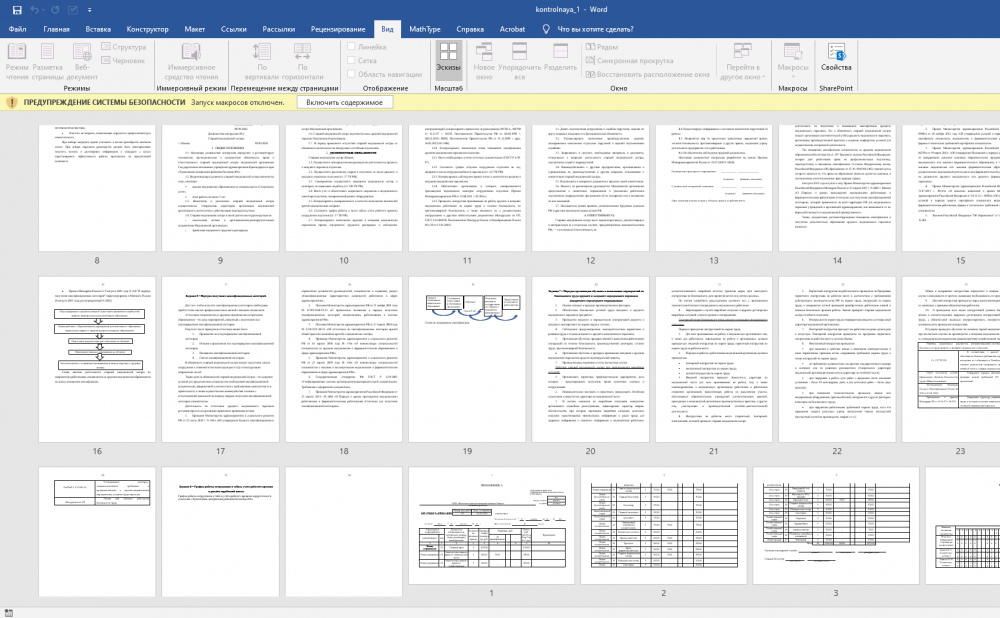Open the Макросы dropdown
The height and width of the screenshot is (618, 1000).
pyautogui.click(x=793, y=61)
